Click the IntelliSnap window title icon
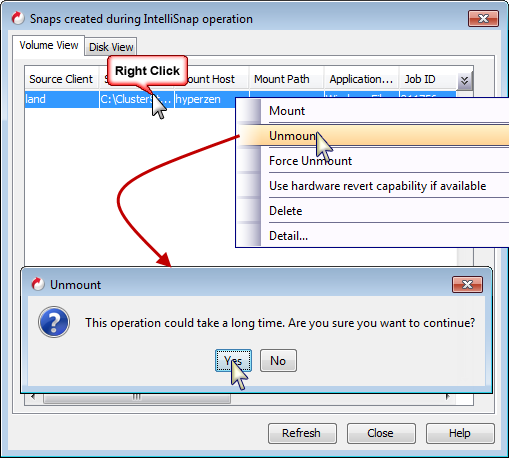This screenshot has width=509, height=458. 18,18
